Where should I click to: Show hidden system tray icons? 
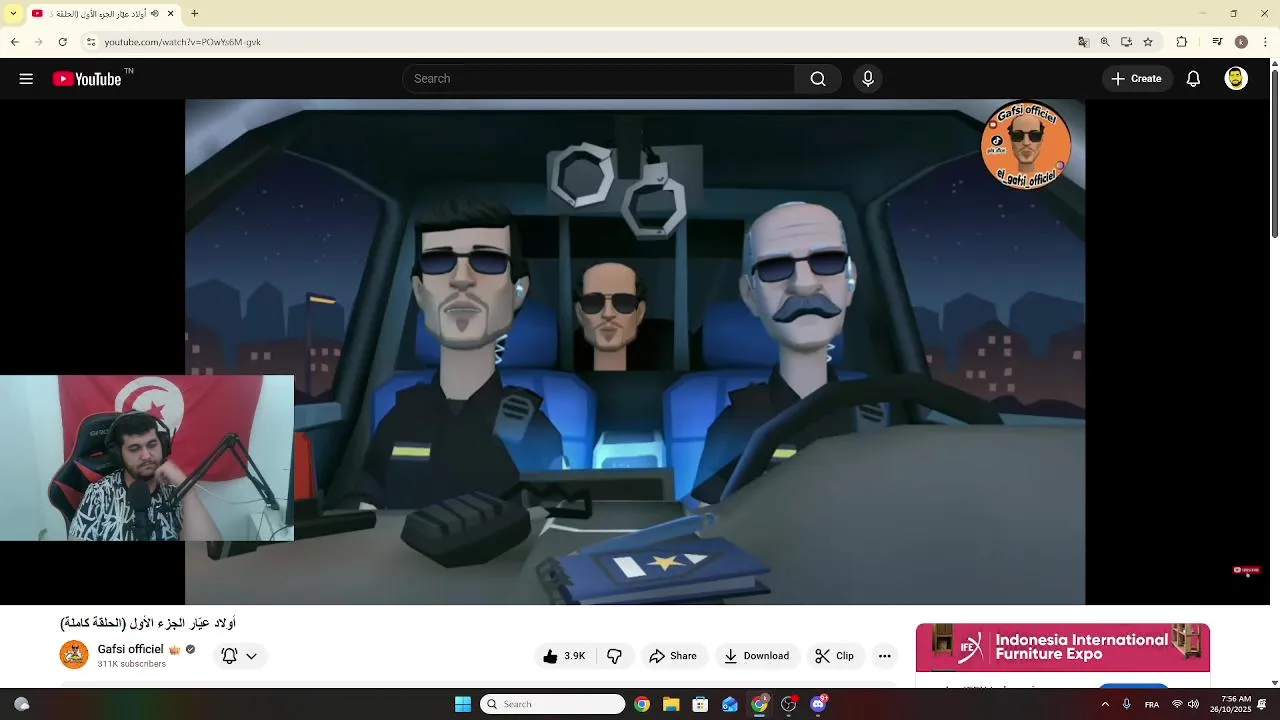[1105, 704]
